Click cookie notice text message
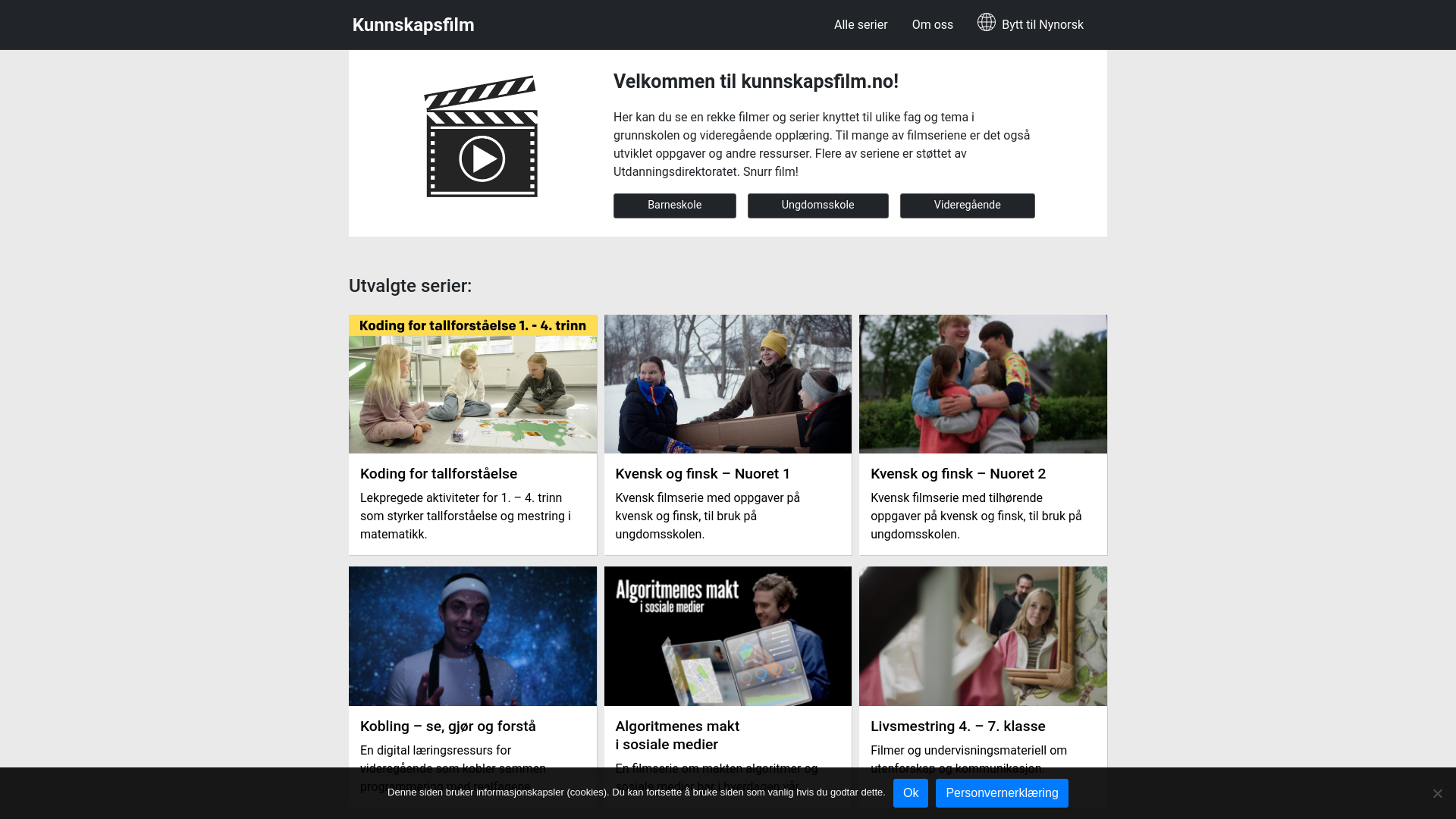1456x819 pixels. pos(636,792)
